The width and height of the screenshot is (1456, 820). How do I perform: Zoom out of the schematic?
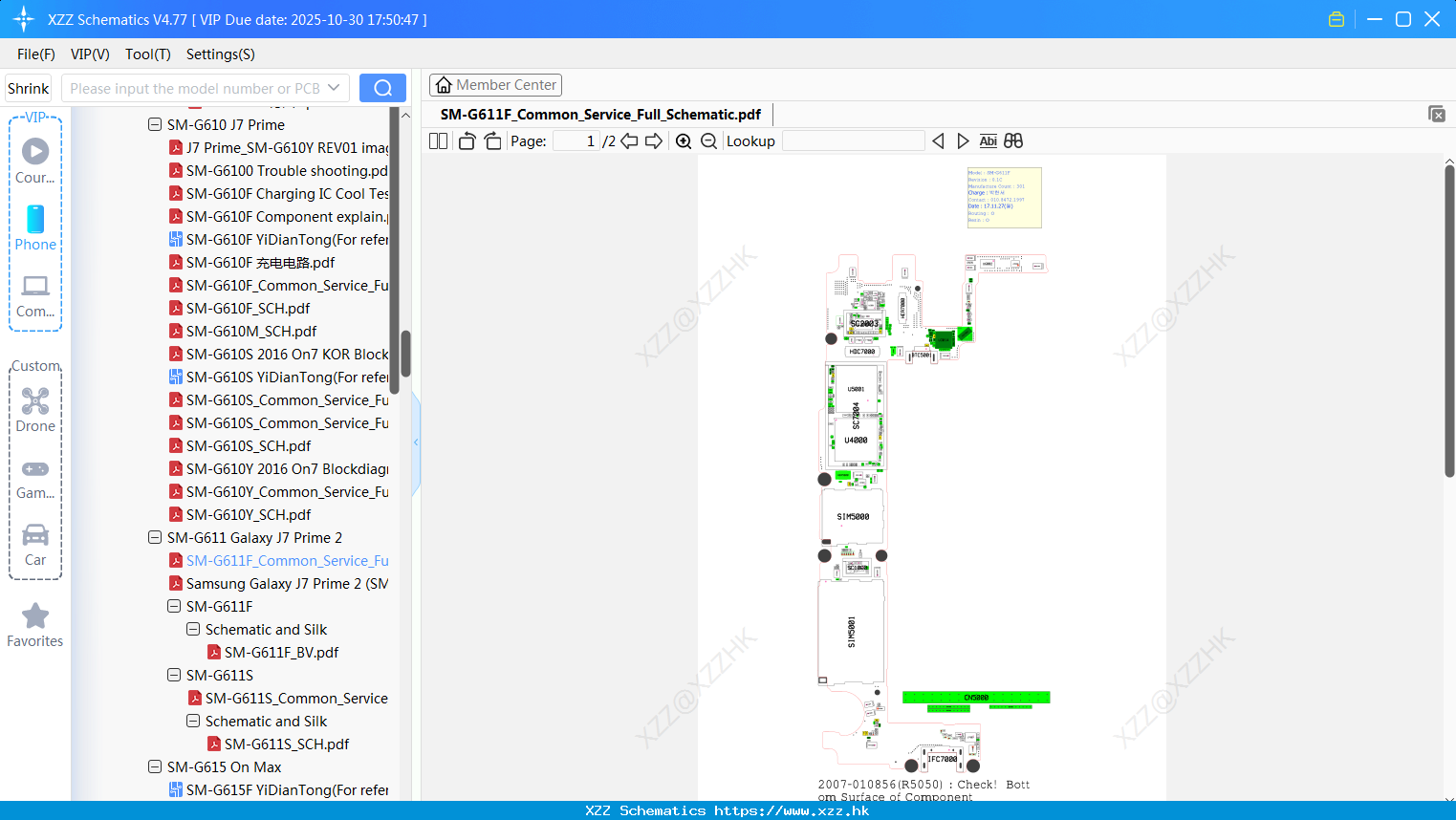click(708, 140)
